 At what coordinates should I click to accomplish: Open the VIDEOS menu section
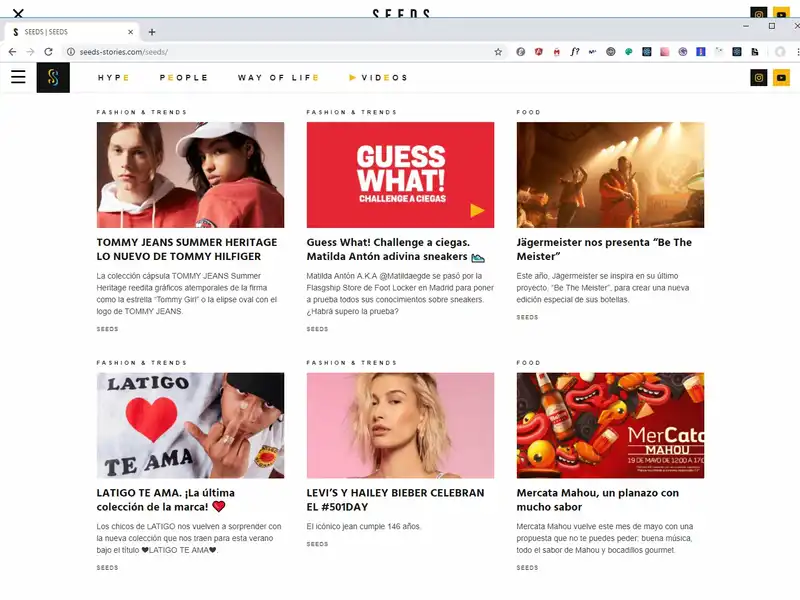tap(378, 78)
